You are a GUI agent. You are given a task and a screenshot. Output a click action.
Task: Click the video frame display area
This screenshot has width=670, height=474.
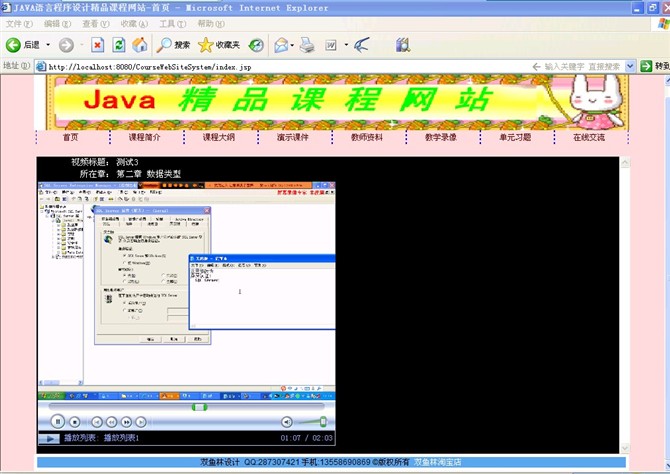[187, 291]
